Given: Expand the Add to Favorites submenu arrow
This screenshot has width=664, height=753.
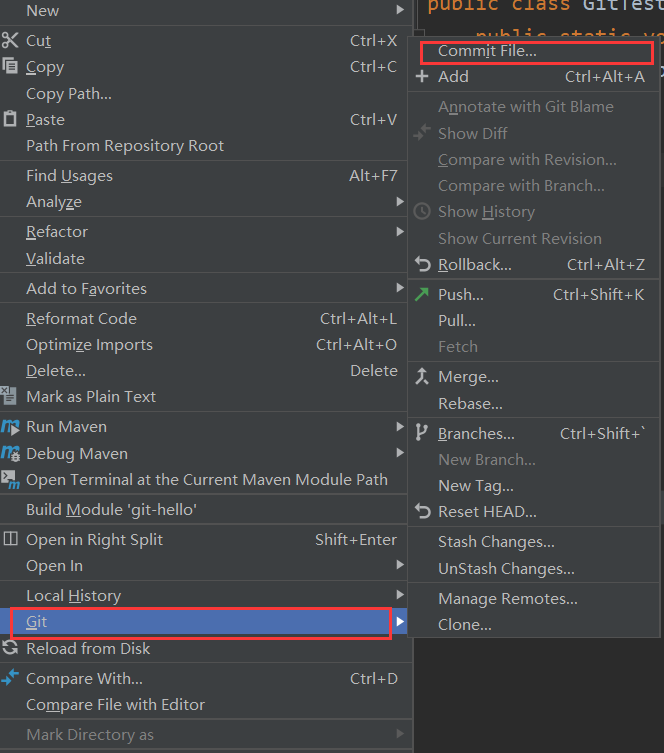Looking at the screenshot, I should pyautogui.click(x=399, y=288).
